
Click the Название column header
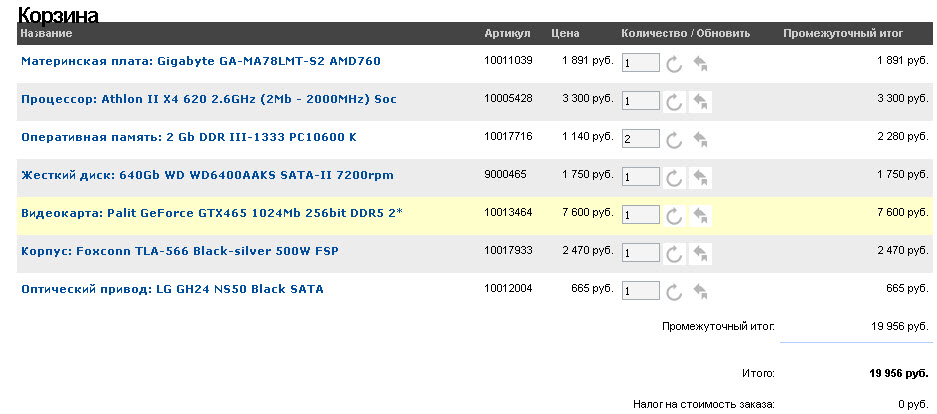pos(47,33)
